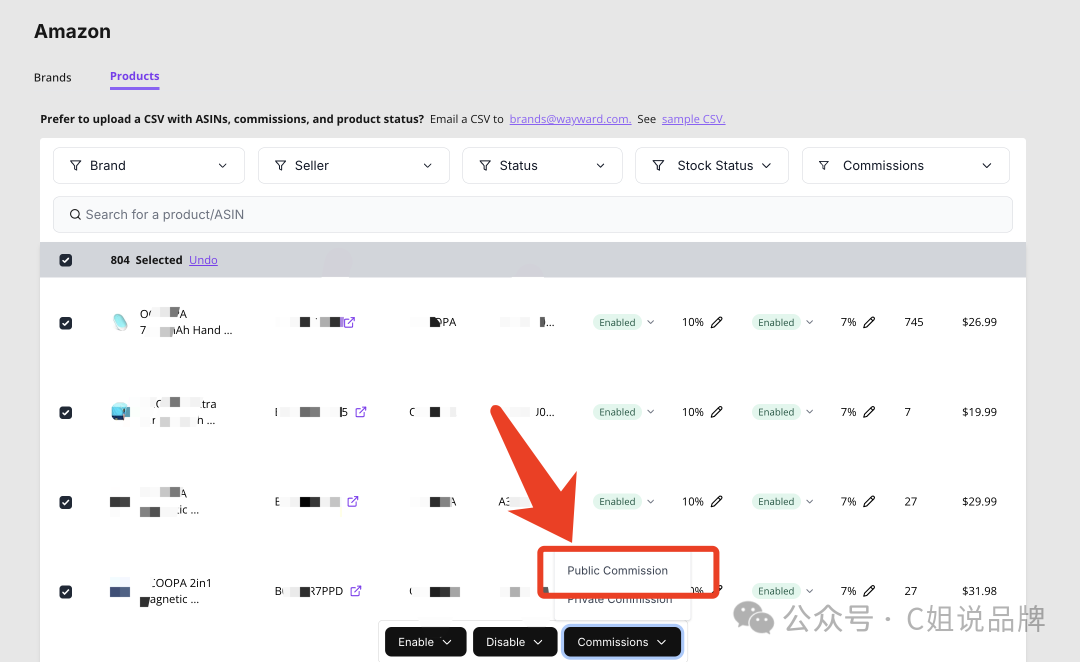
Task: Select Public Commission from the menu
Action: coord(617,571)
